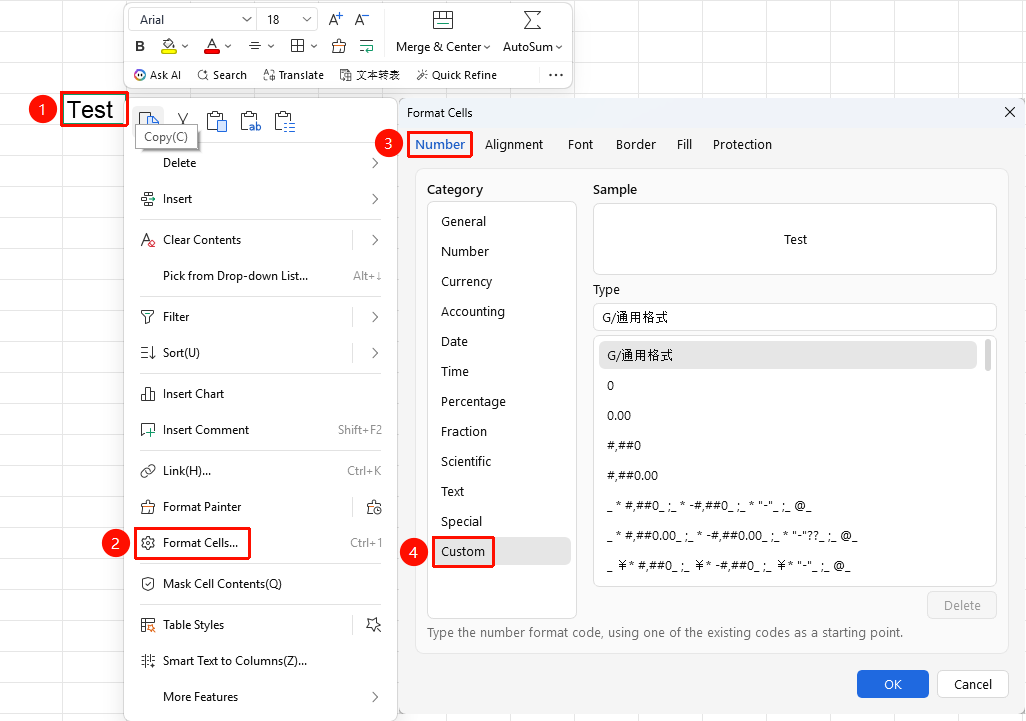Click the increase font size icon
Viewport: 1026px width, 721px height.
335,20
